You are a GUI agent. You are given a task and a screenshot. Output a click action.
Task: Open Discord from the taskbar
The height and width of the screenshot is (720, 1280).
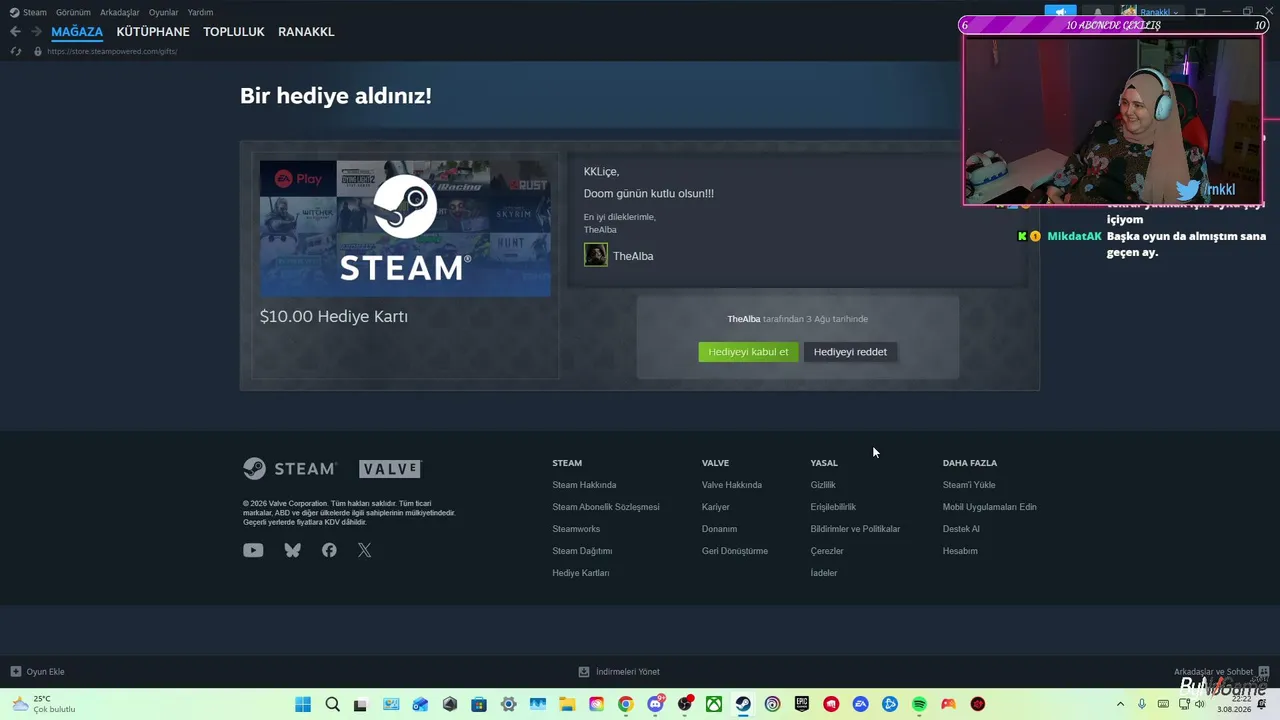coord(655,704)
